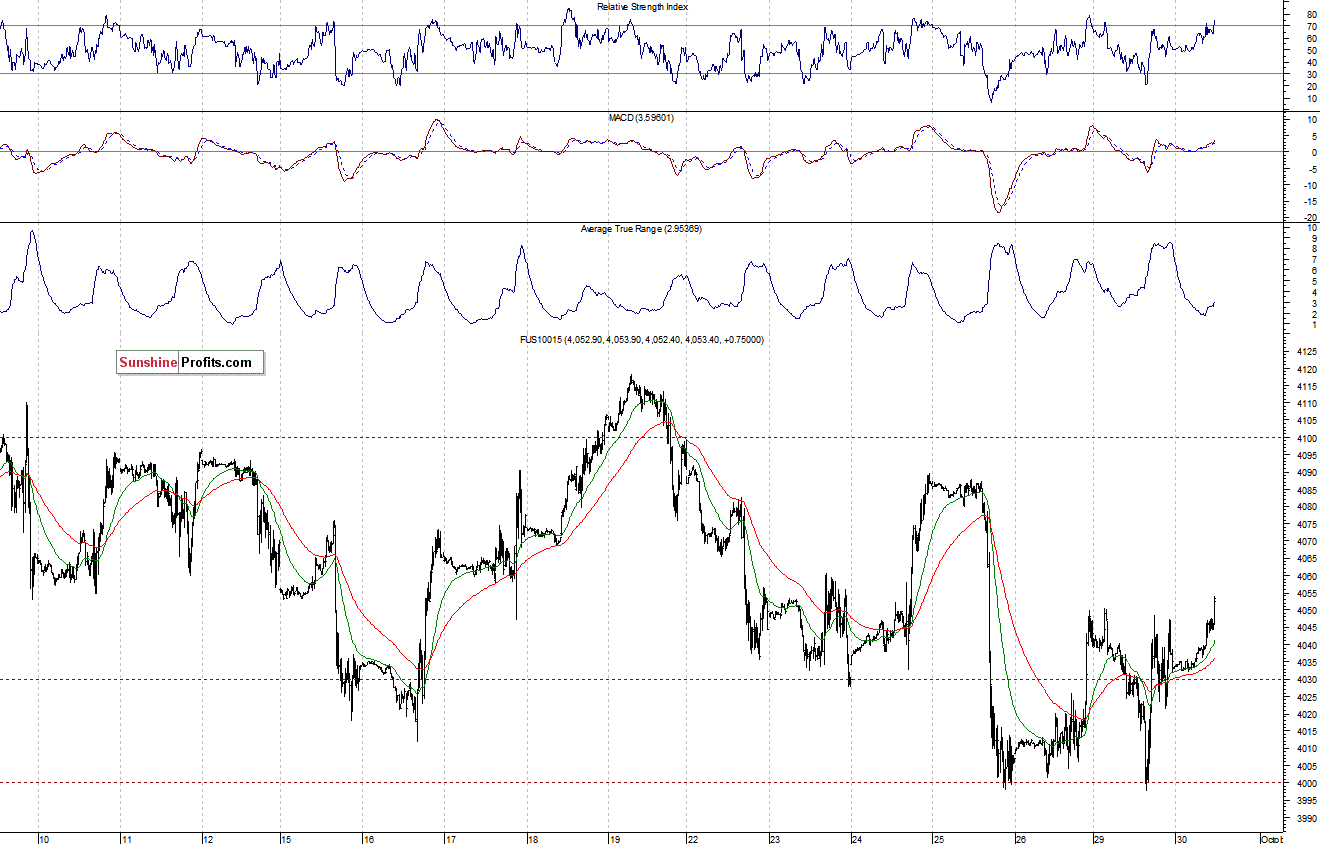Click the 4055 price axis label
This screenshot has height=844, width=1320.
[x=1306, y=593]
